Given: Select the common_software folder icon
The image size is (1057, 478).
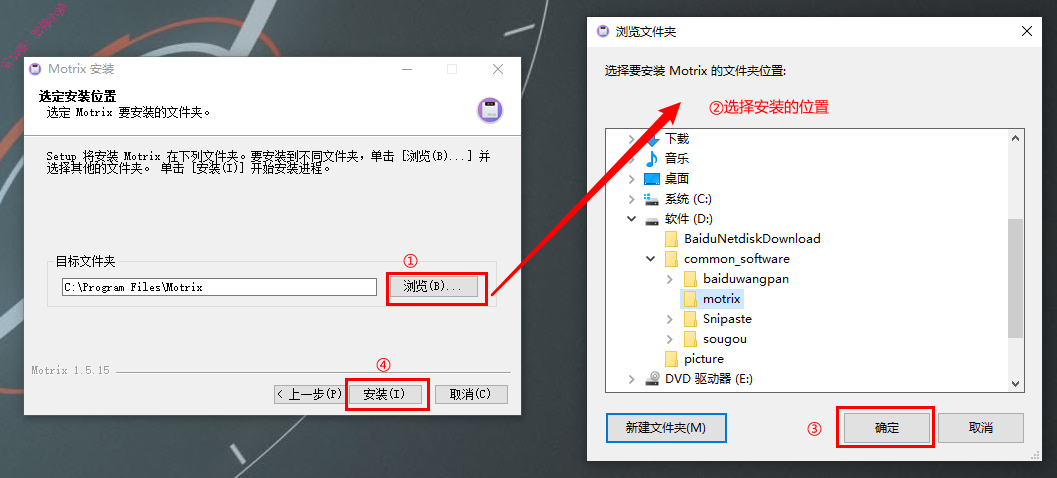Looking at the screenshot, I should (671, 259).
